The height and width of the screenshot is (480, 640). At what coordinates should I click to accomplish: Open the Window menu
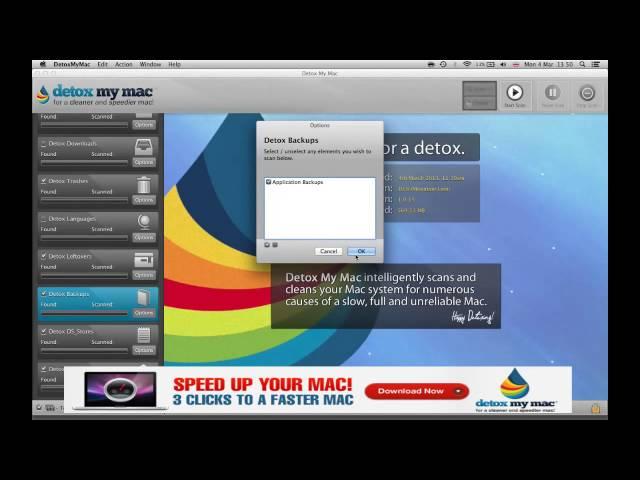pos(150,64)
